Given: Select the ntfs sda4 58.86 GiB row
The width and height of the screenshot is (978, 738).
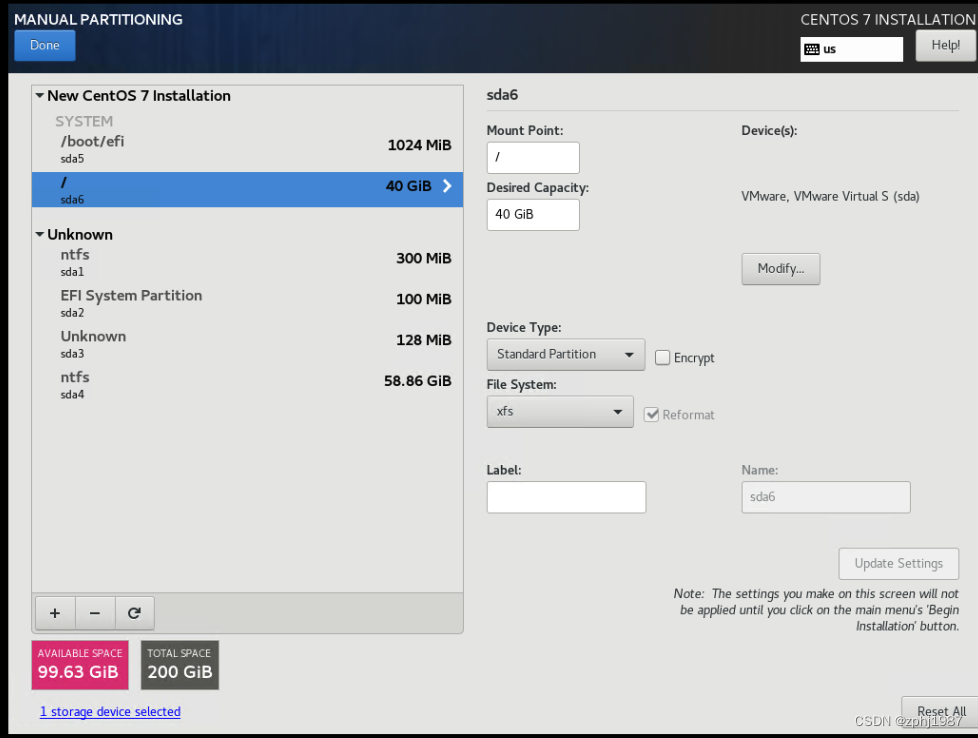Looking at the screenshot, I should pos(248,385).
